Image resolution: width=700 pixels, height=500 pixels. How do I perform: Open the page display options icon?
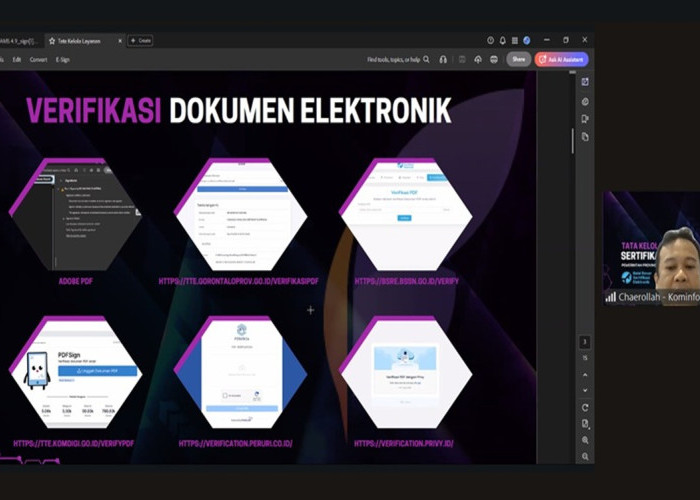coord(585,424)
